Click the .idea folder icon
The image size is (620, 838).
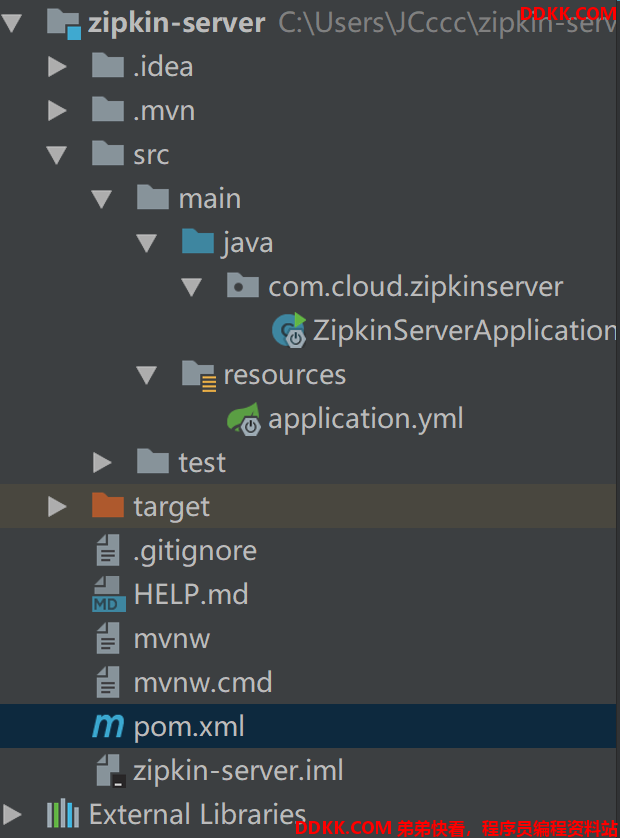tap(108, 66)
